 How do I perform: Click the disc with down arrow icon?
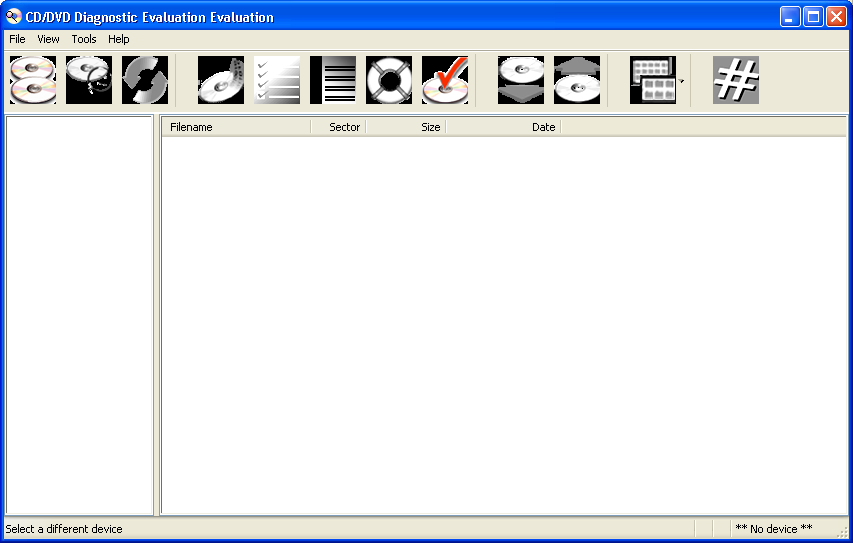521,80
